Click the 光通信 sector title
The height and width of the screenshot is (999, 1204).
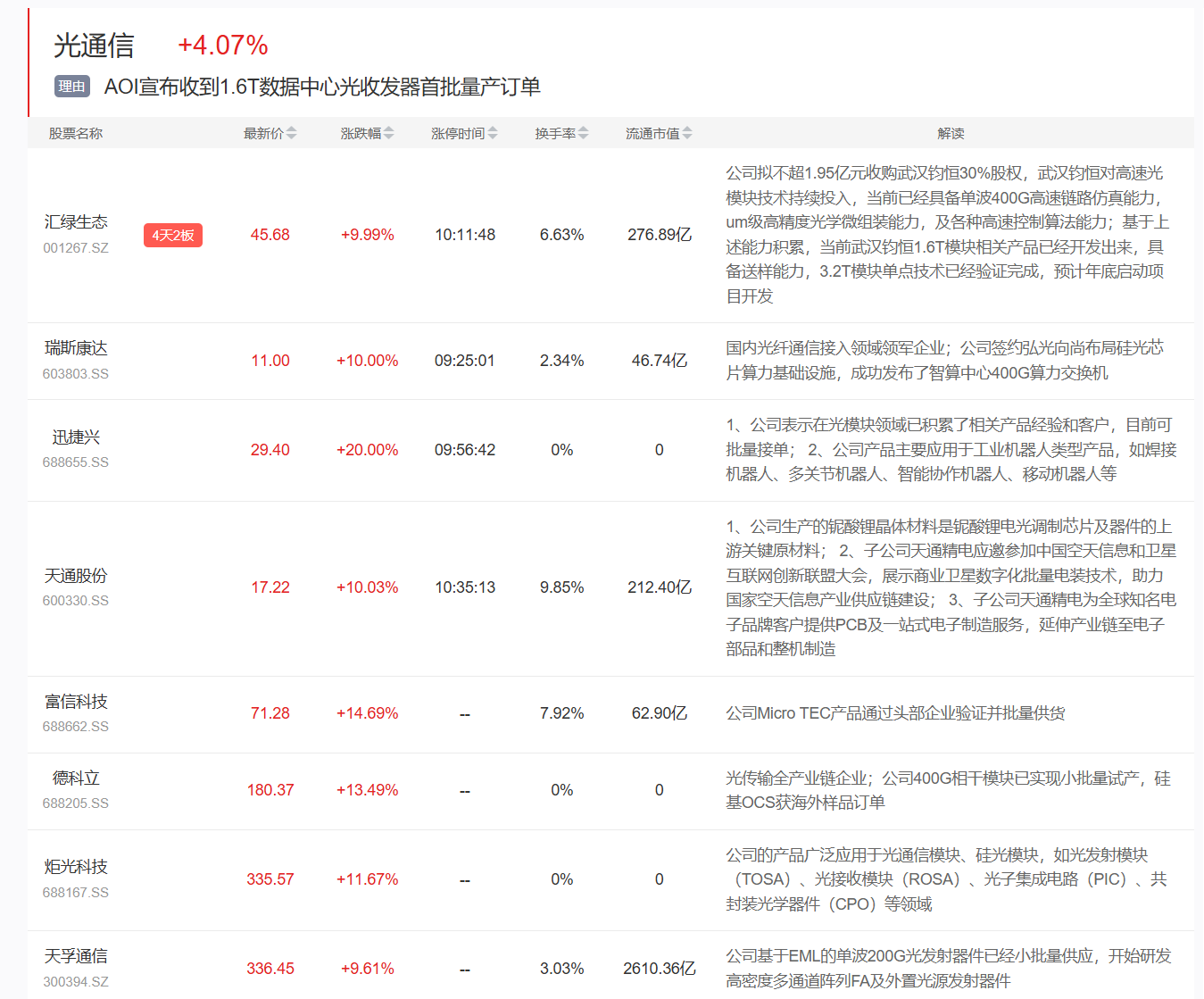(94, 46)
